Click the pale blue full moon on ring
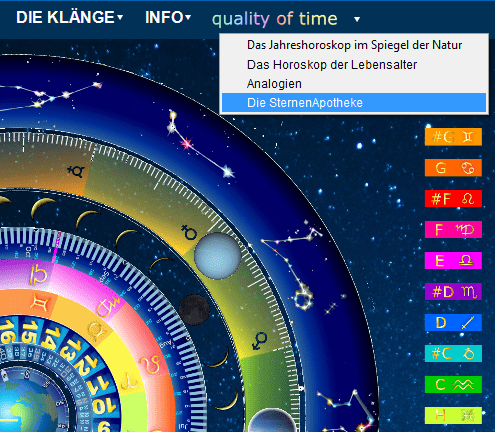Screen dimensions: 495x432 (x=217, y=256)
